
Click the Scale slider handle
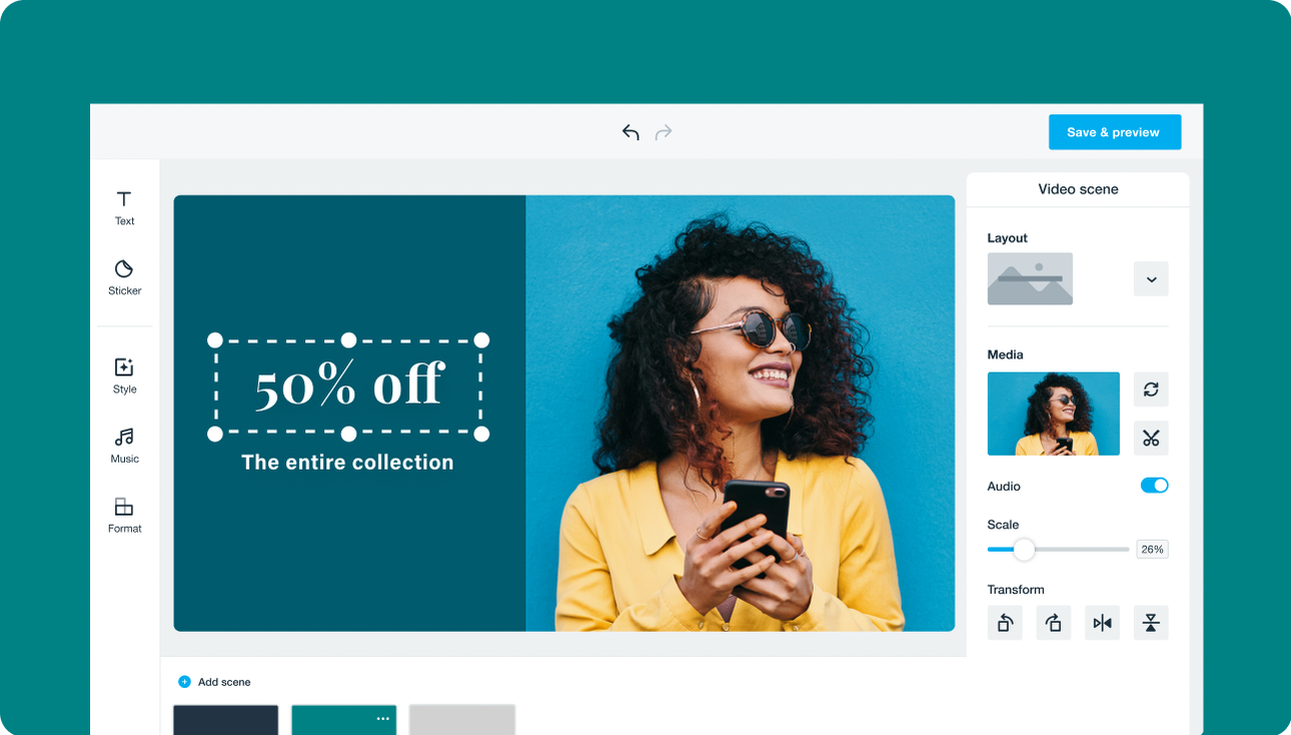tap(1024, 549)
